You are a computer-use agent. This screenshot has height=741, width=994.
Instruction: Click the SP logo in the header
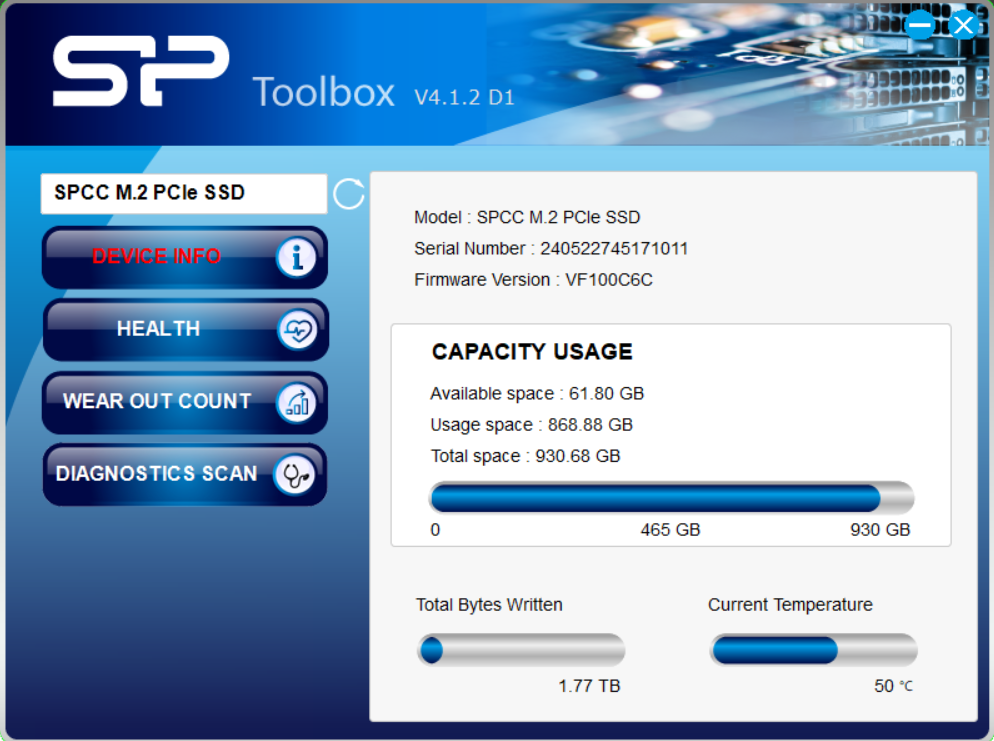tap(140, 71)
